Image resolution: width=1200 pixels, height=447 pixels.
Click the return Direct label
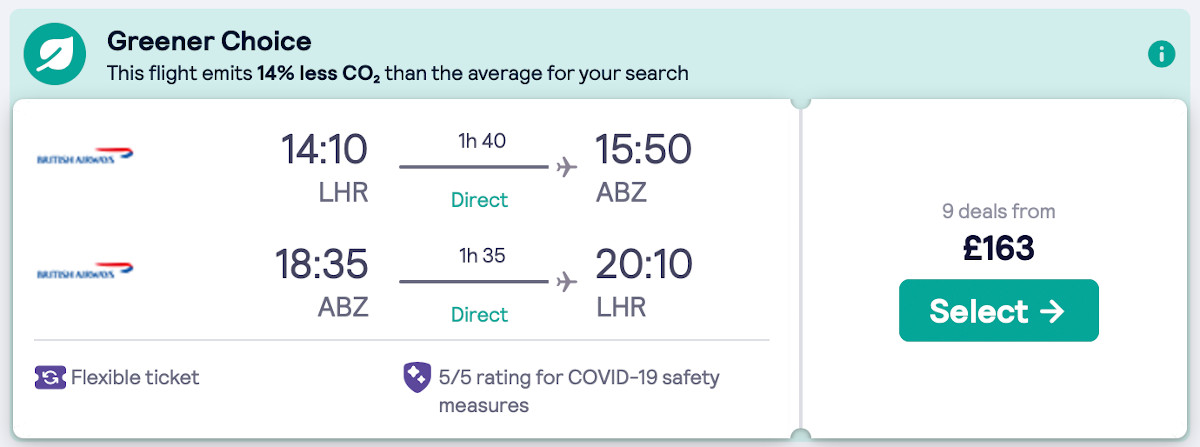click(479, 314)
